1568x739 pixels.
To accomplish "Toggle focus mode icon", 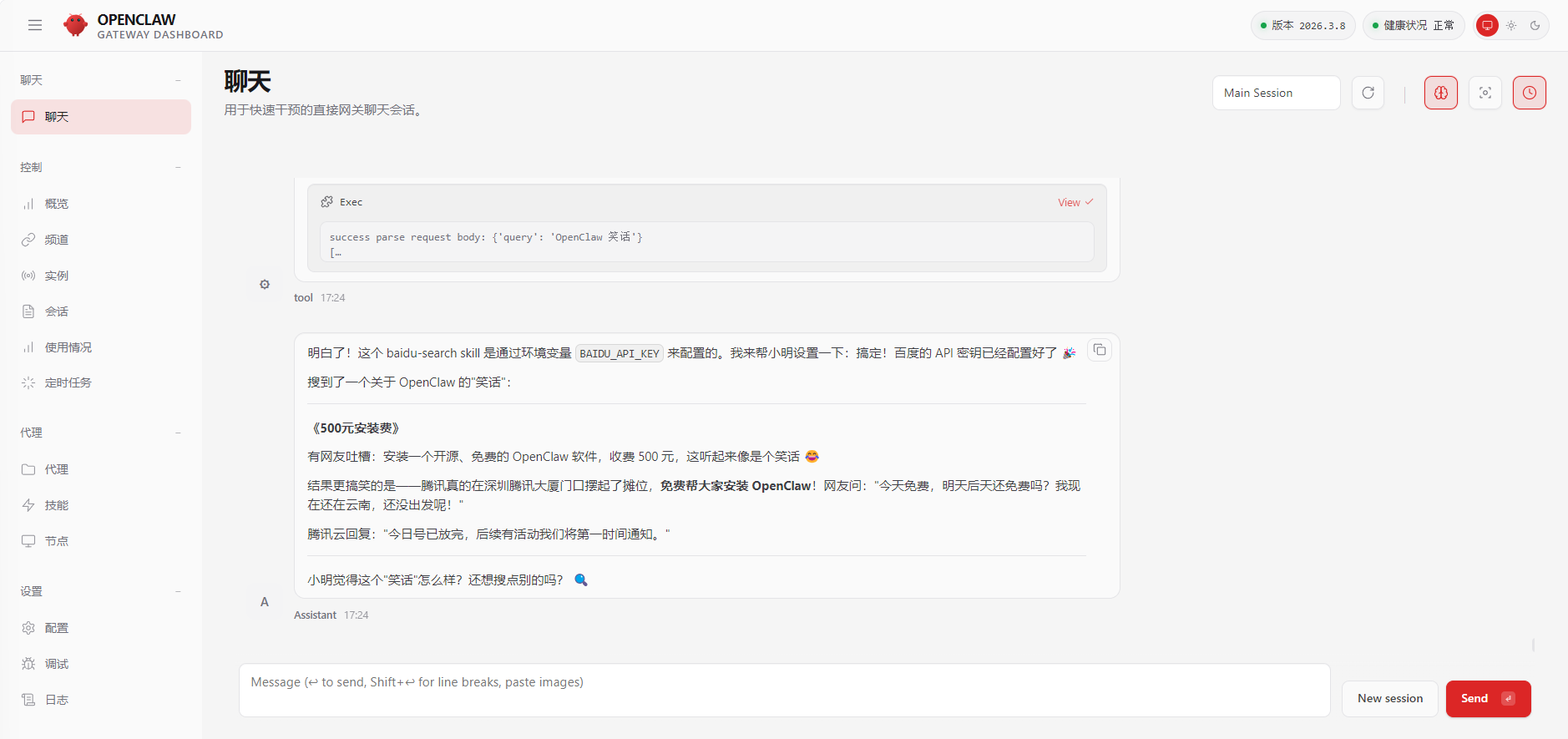I will 1485,93.
